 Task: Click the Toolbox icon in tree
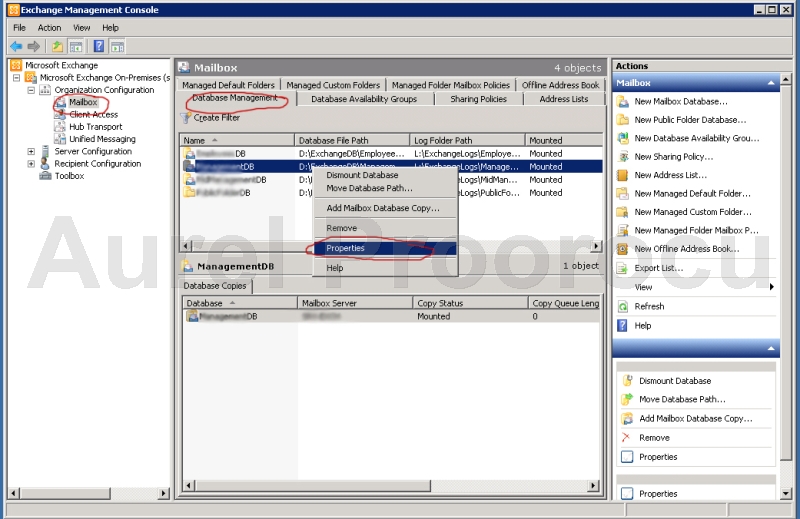pyautogui.click(x=45, y=176)
